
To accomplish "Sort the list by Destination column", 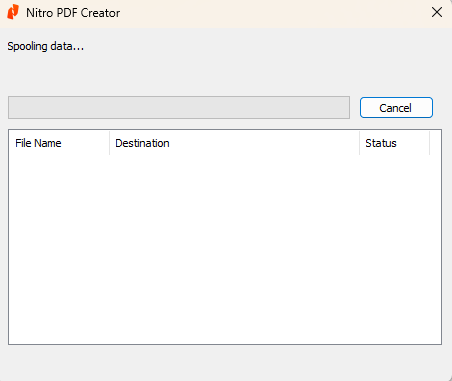I will (x=234, y=143).
